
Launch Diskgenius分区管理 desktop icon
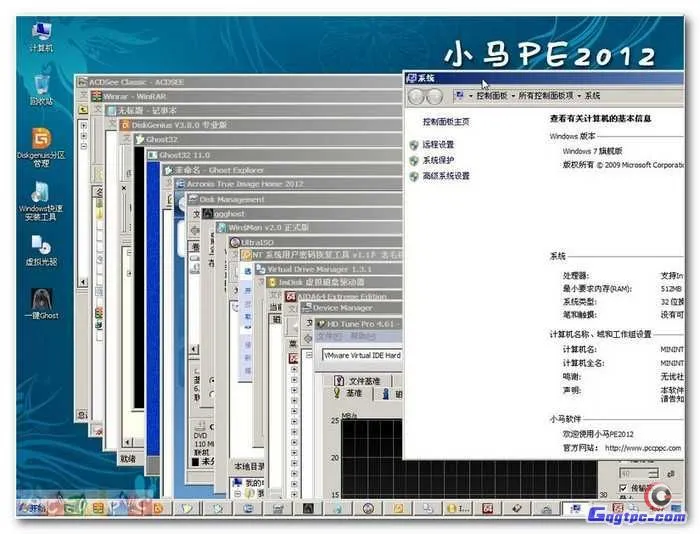41,147
